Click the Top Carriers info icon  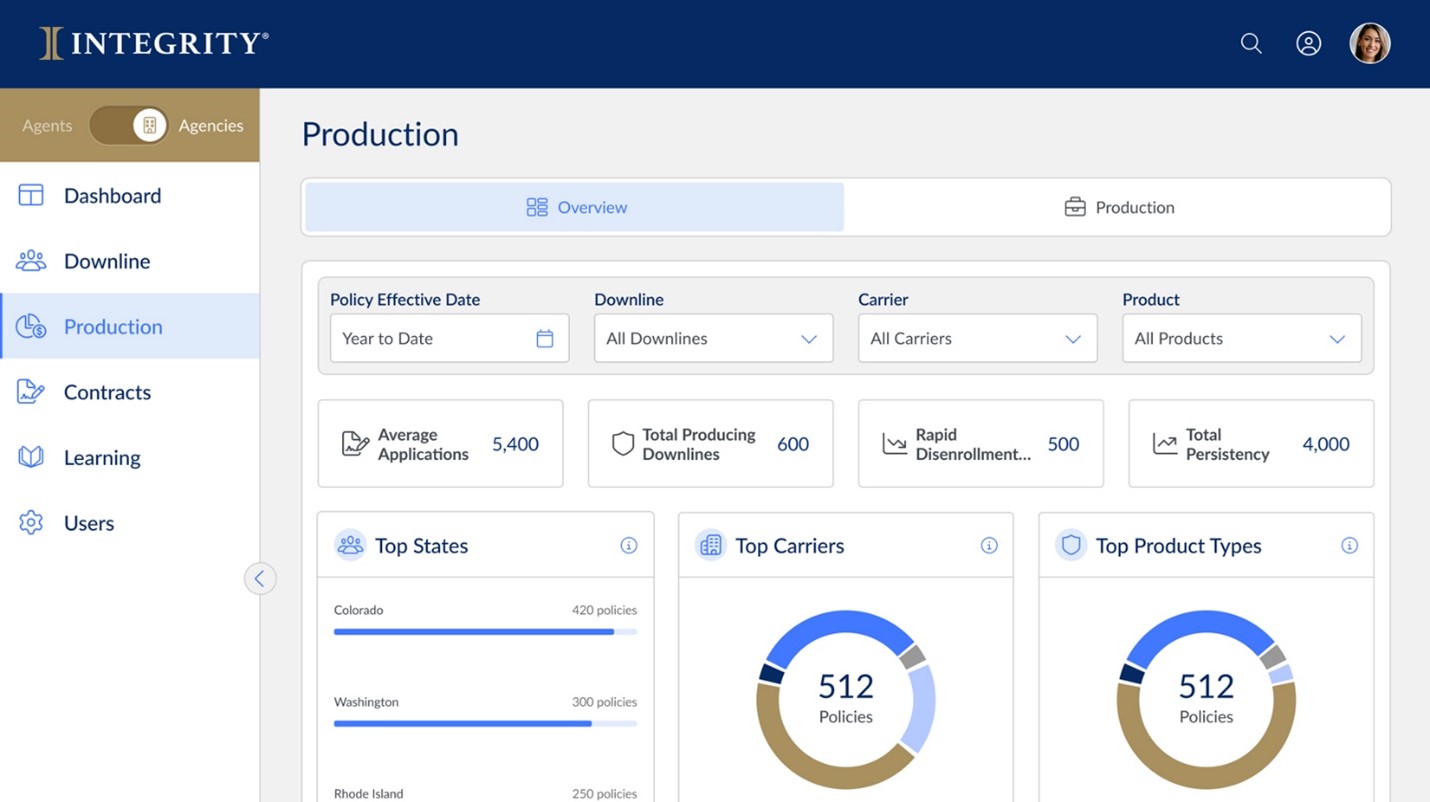point(989,545)
